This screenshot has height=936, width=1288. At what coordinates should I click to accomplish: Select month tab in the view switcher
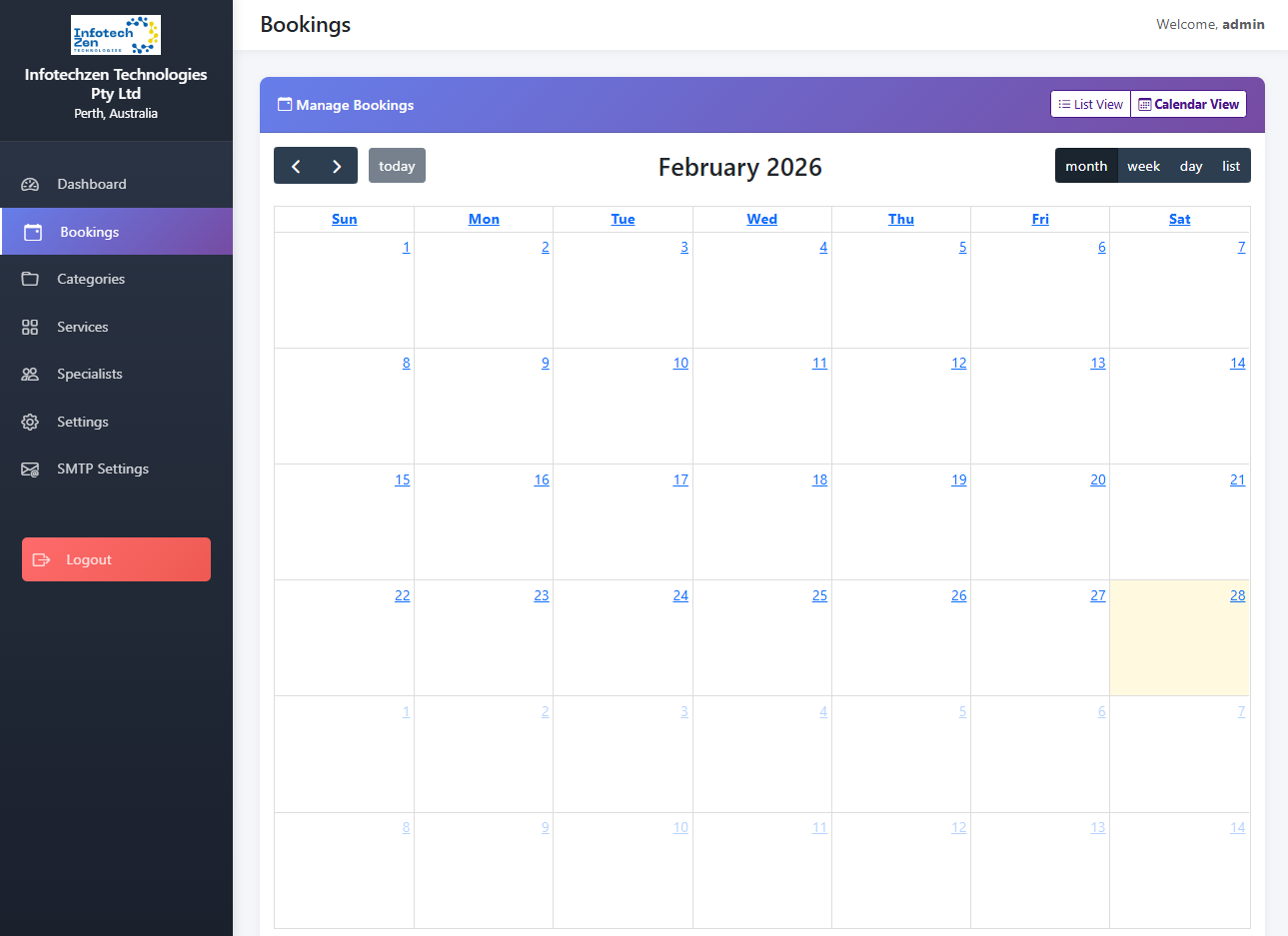coord(1086,165)
